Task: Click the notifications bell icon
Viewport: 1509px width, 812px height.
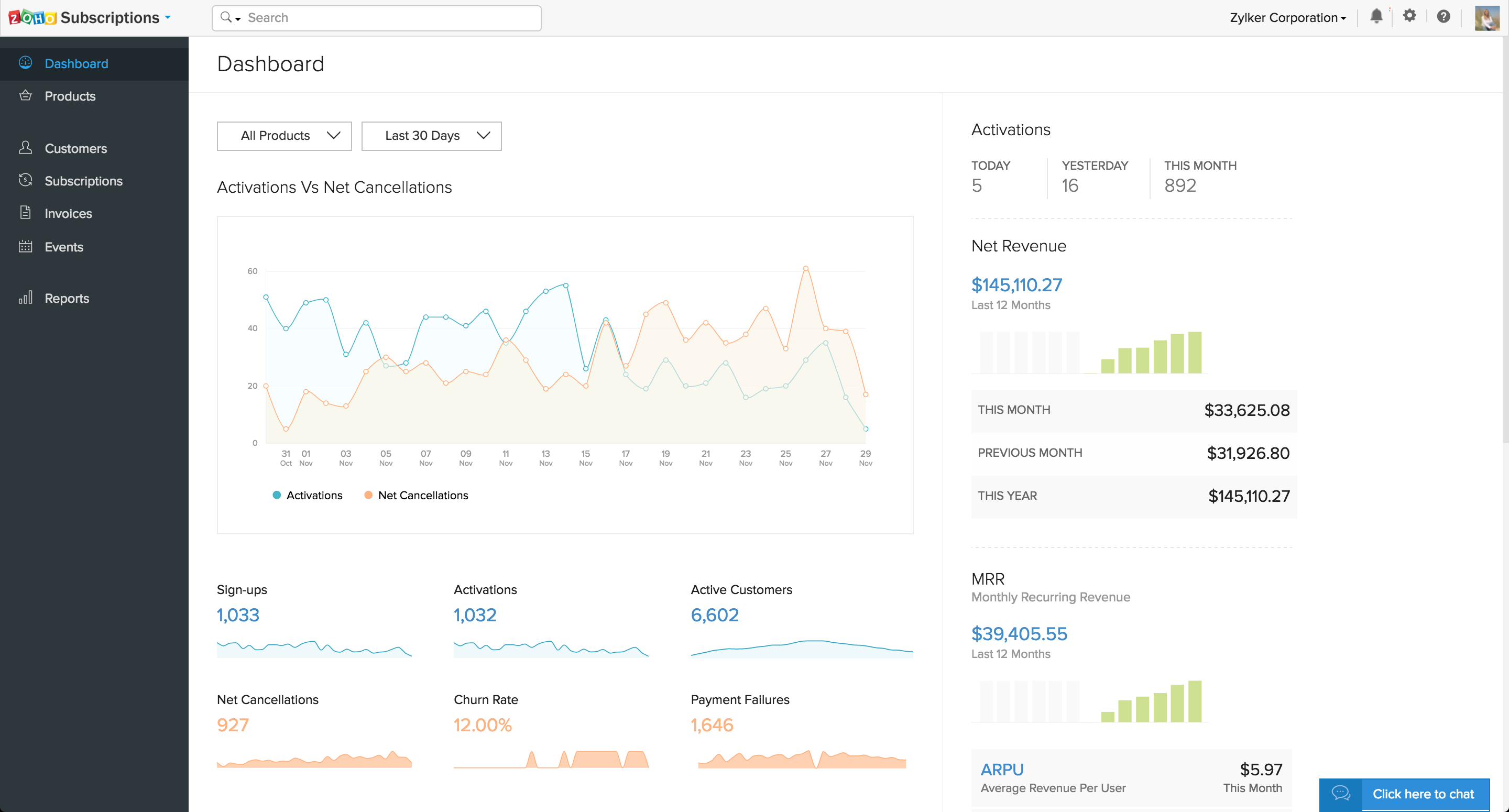Action: click(1376, 16)
